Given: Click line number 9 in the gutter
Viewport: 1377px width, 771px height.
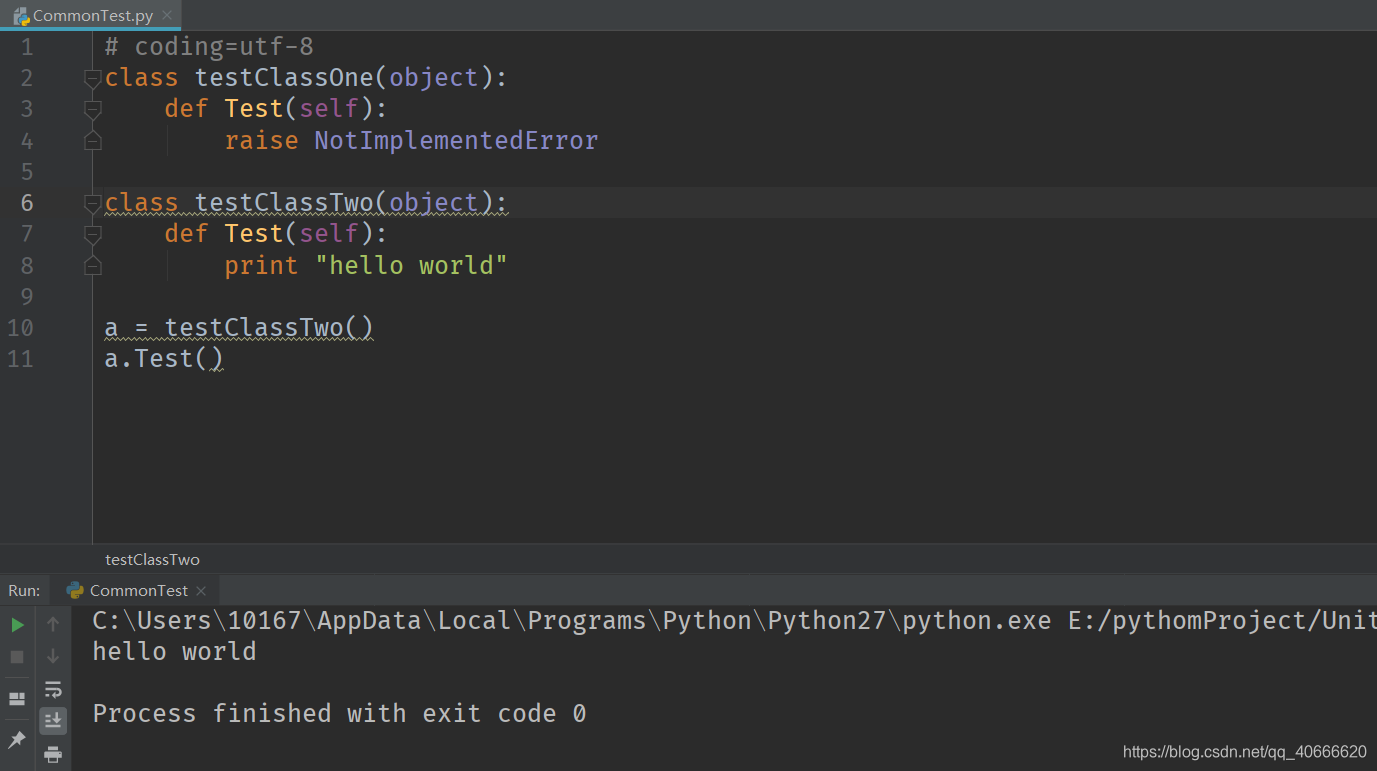Looking at the screenshot, I should point(26,296).
